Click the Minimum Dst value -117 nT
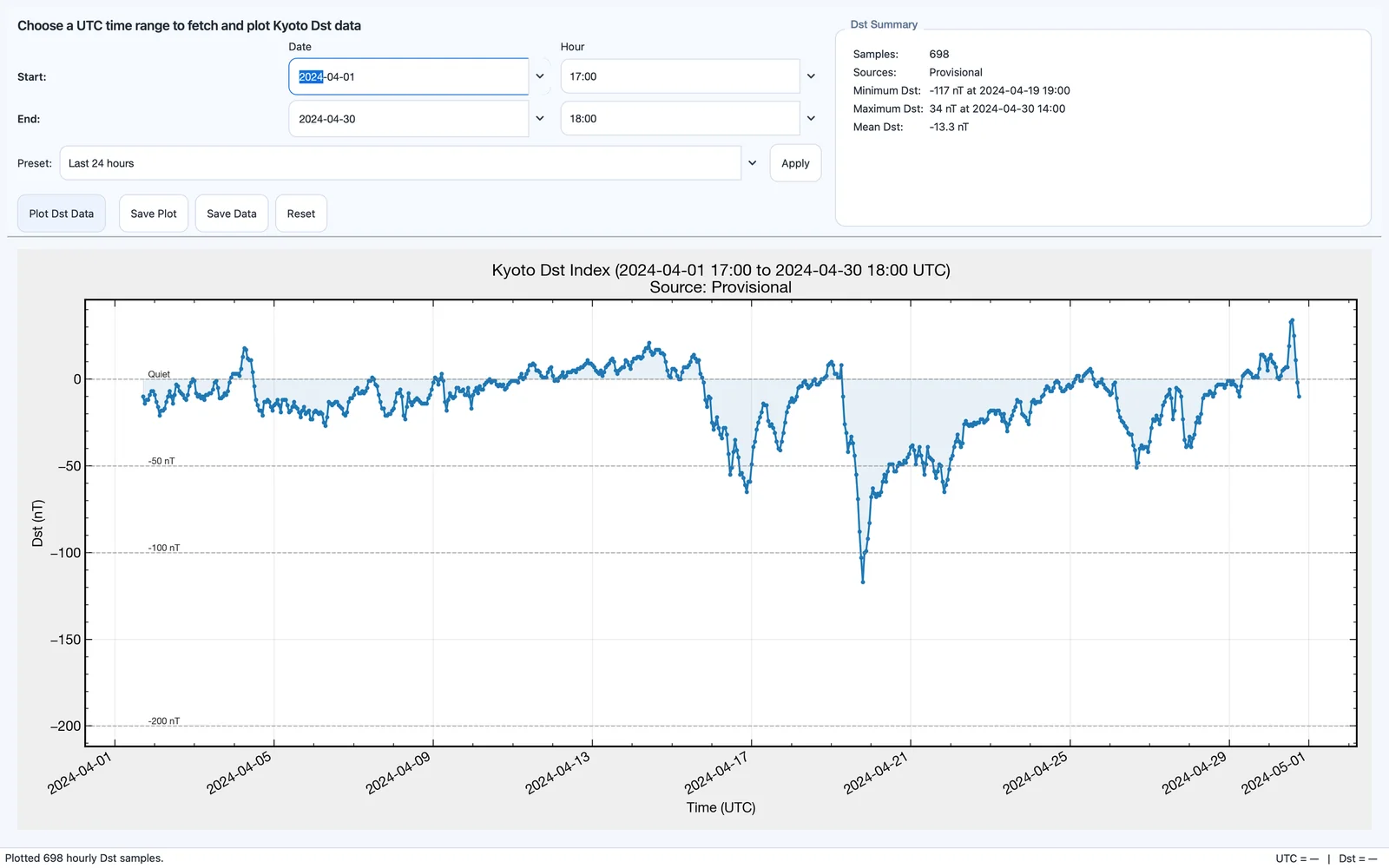 (x=999, y=90)
